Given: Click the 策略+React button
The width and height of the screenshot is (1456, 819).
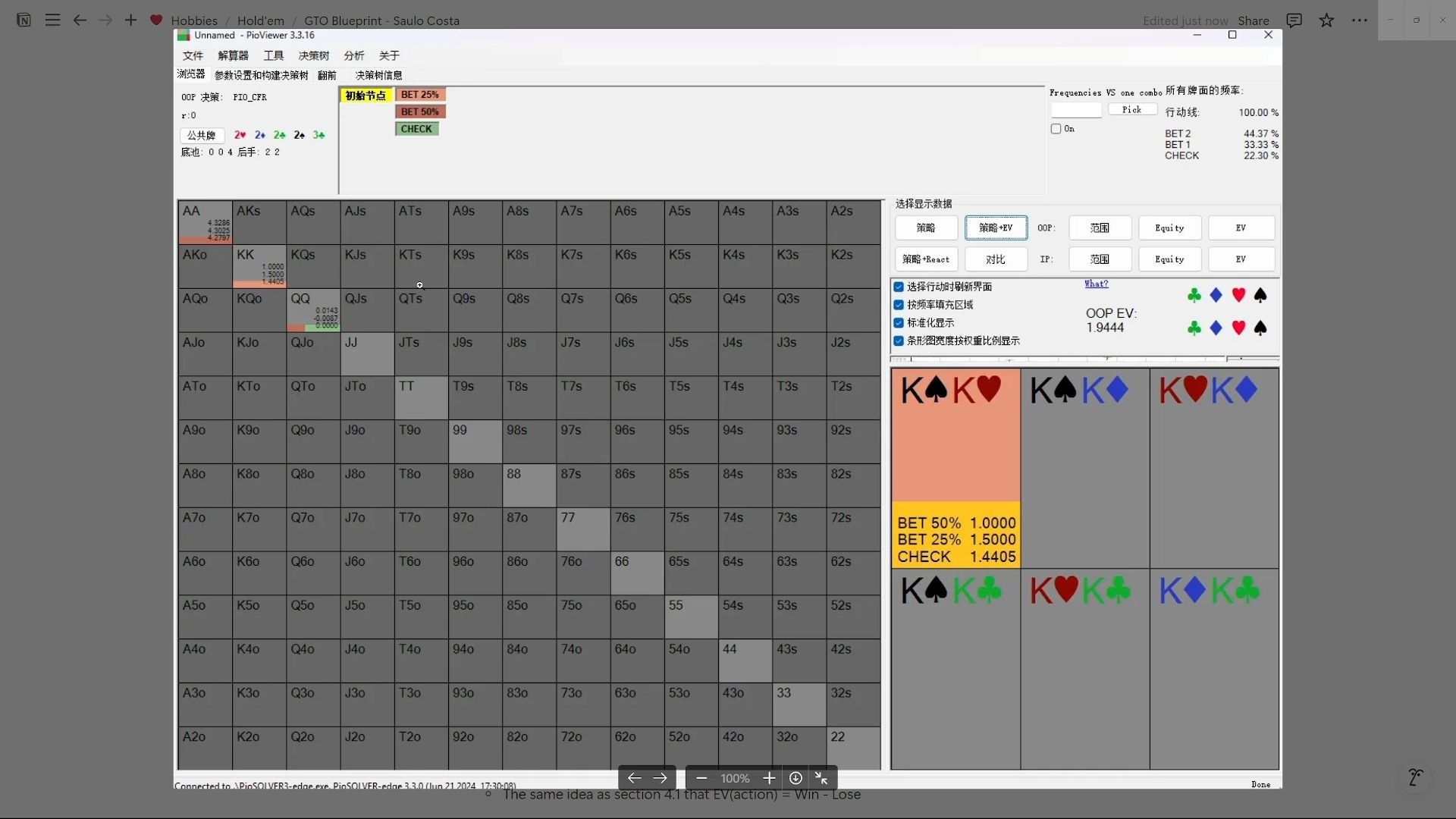Looking at the screenshot, I should click(x=926, y=259).
